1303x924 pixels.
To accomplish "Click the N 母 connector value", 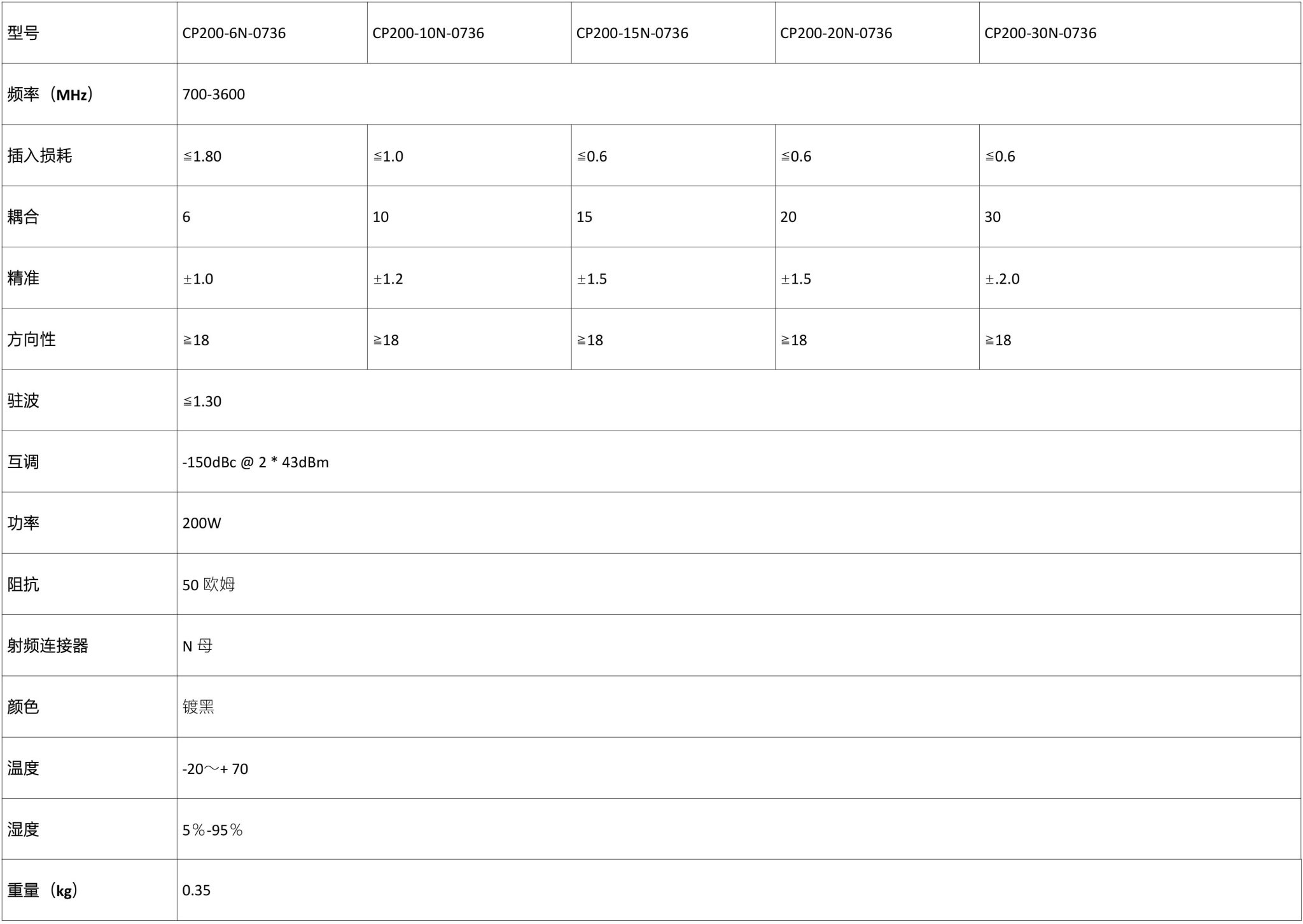I will point(197,646).
